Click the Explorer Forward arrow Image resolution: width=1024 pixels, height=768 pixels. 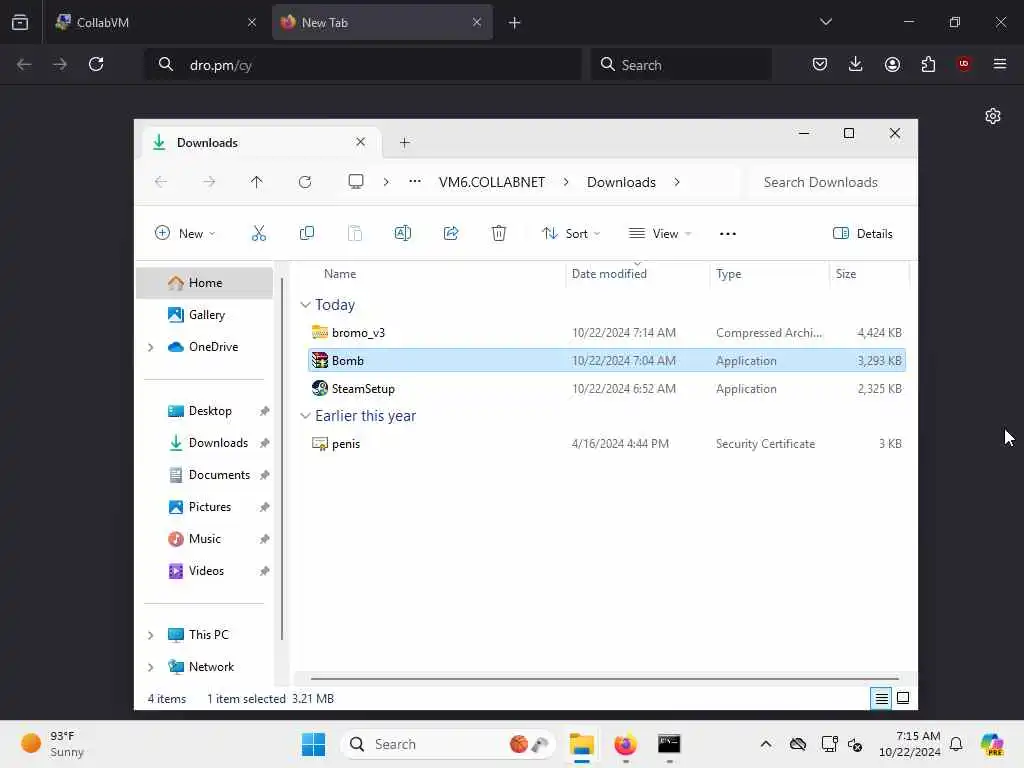click(209, 182)
